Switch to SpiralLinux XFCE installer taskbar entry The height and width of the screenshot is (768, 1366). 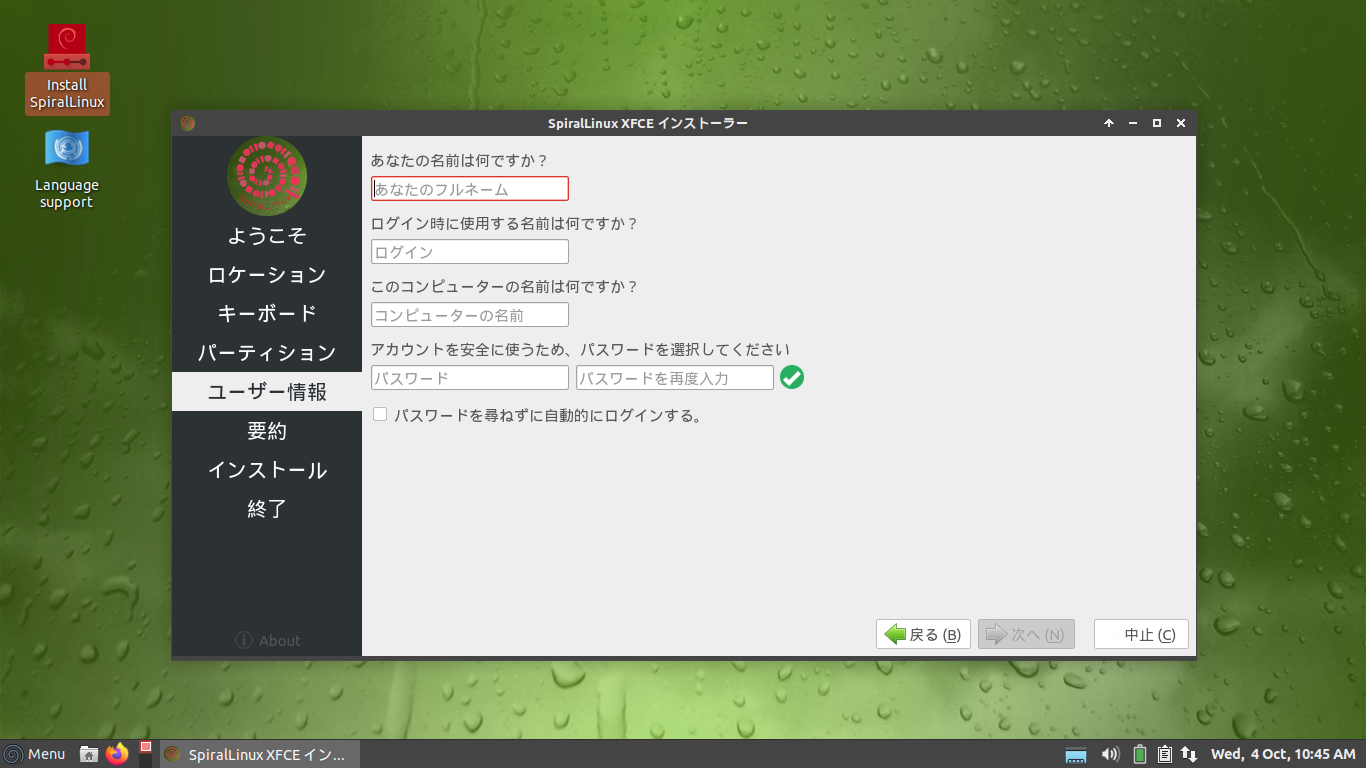(x=258, y=754)
